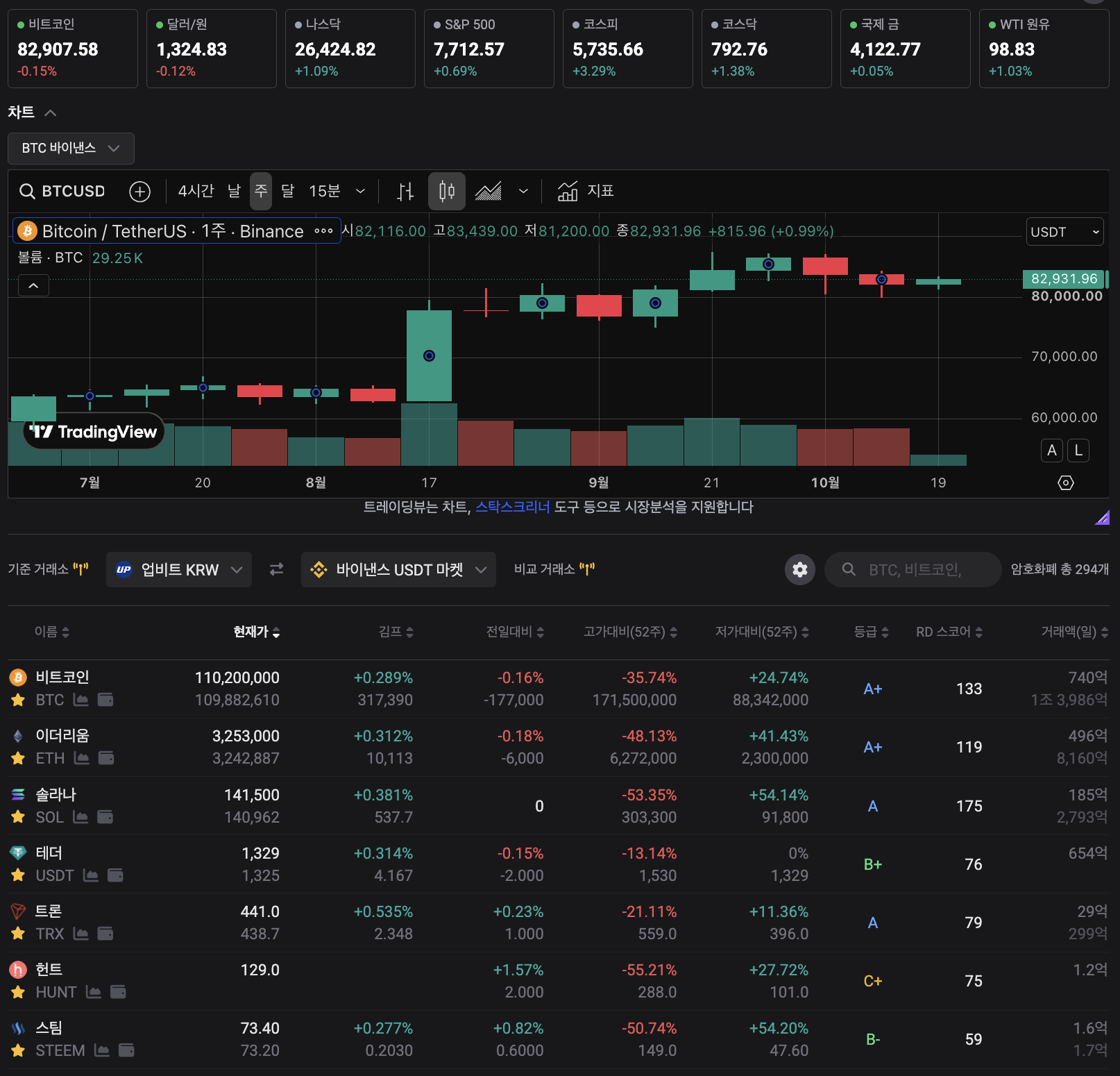Open the legend more options dots
The width and height of the screenshot is (1120, 1076).
click(x=323, y=231)
